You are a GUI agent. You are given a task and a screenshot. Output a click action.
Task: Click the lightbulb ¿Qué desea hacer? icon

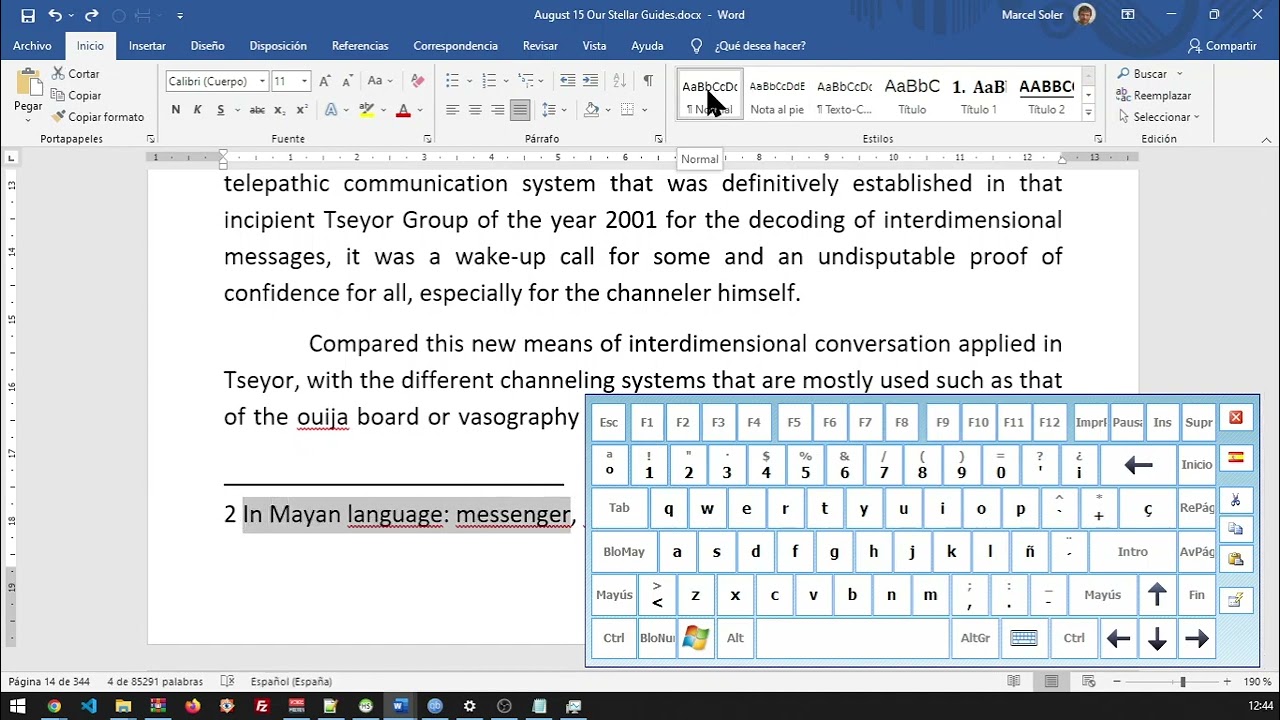pos(697,46)
